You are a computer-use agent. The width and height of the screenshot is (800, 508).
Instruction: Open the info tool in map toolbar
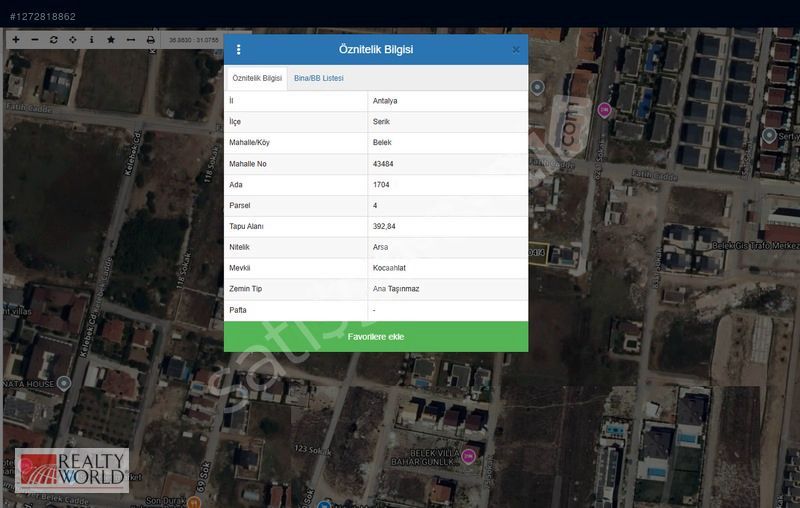pos(91,40)
